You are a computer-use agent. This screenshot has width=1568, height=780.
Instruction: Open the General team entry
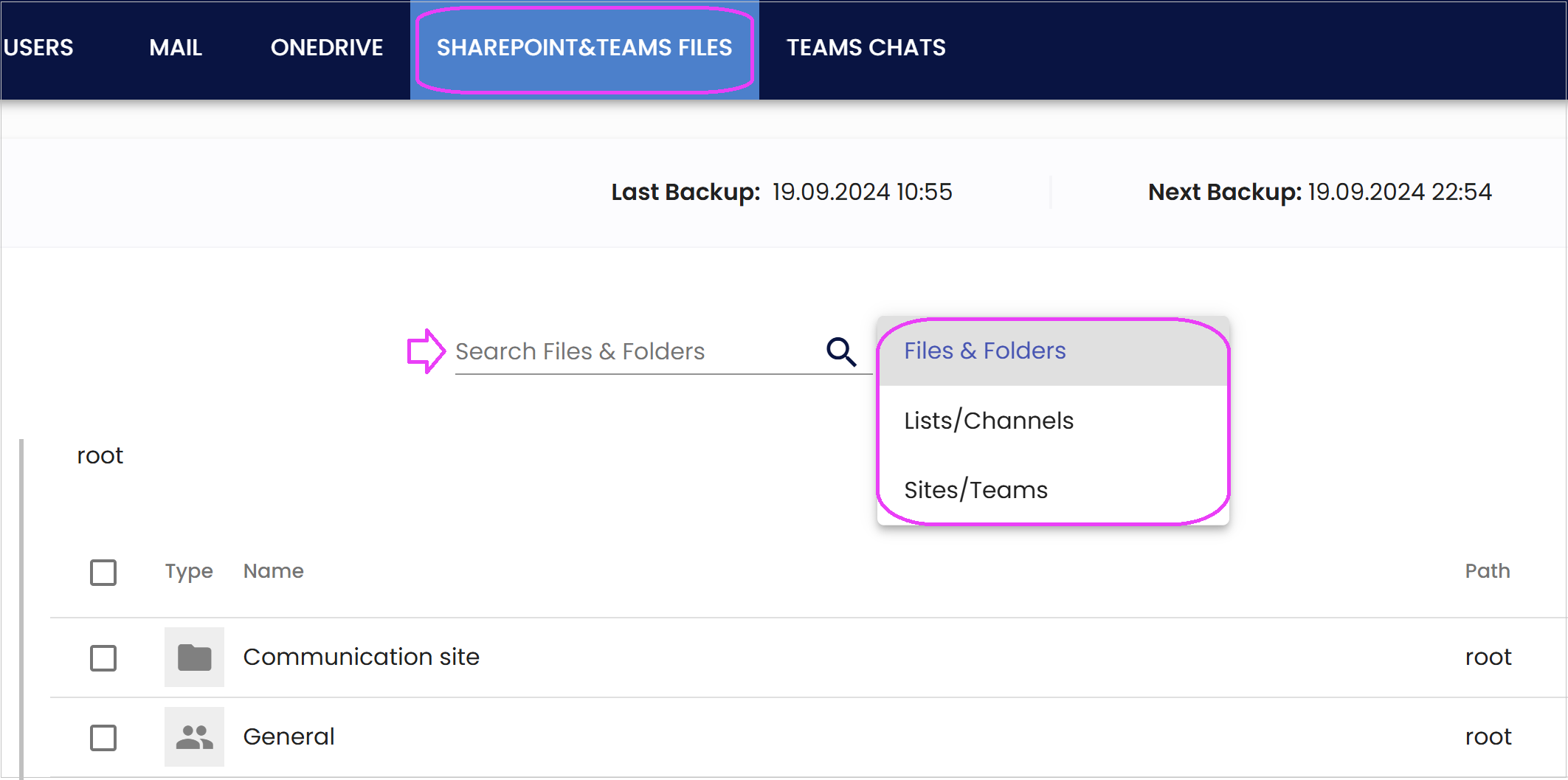tap(289, 736)
